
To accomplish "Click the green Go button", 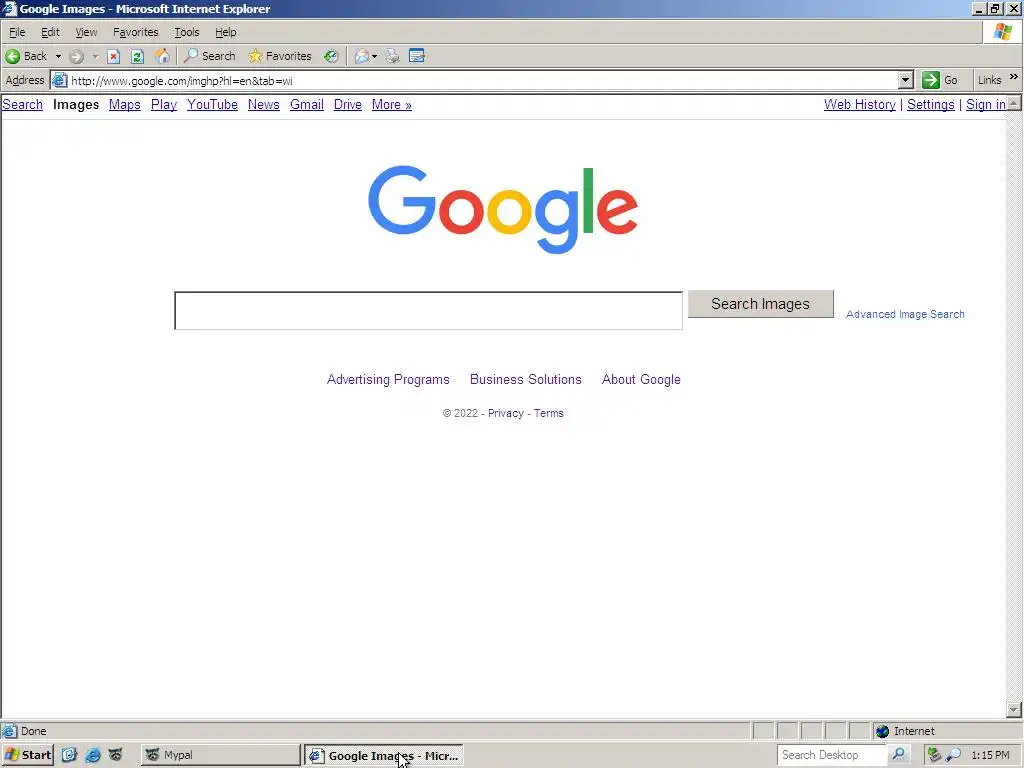I will click(x=940, y=80).
